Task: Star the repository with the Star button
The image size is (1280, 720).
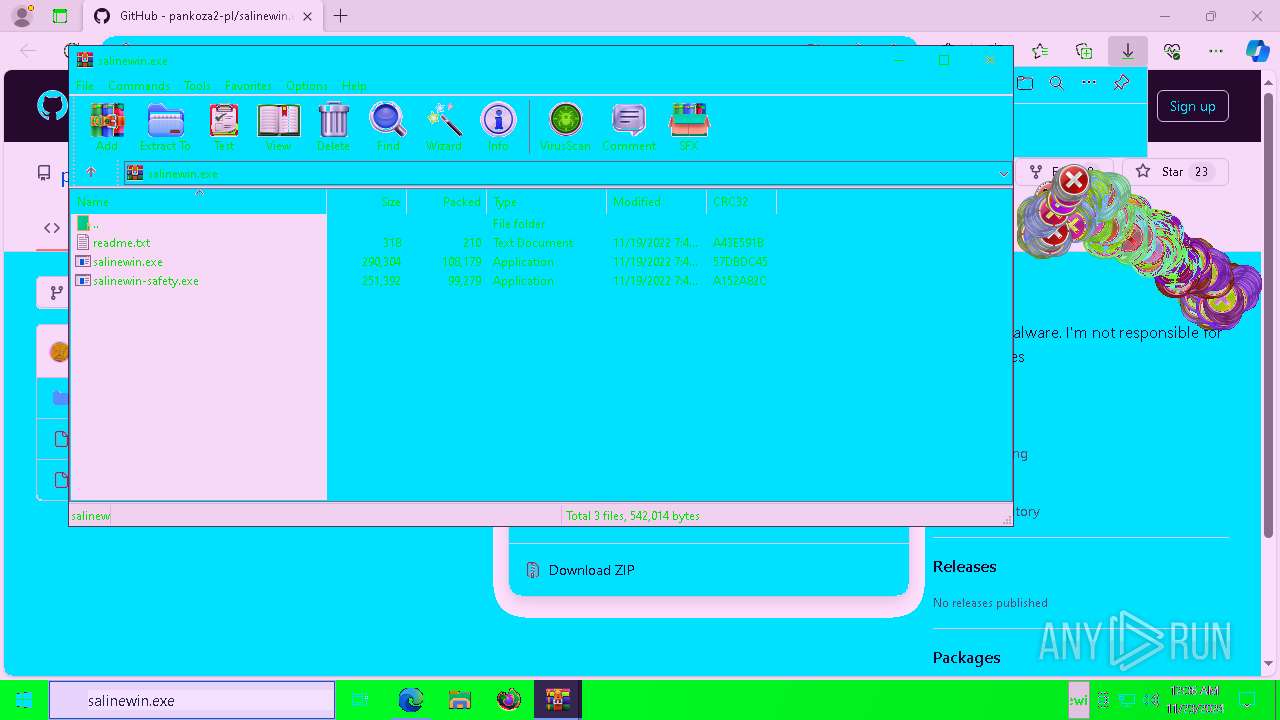Action: 1175,172
